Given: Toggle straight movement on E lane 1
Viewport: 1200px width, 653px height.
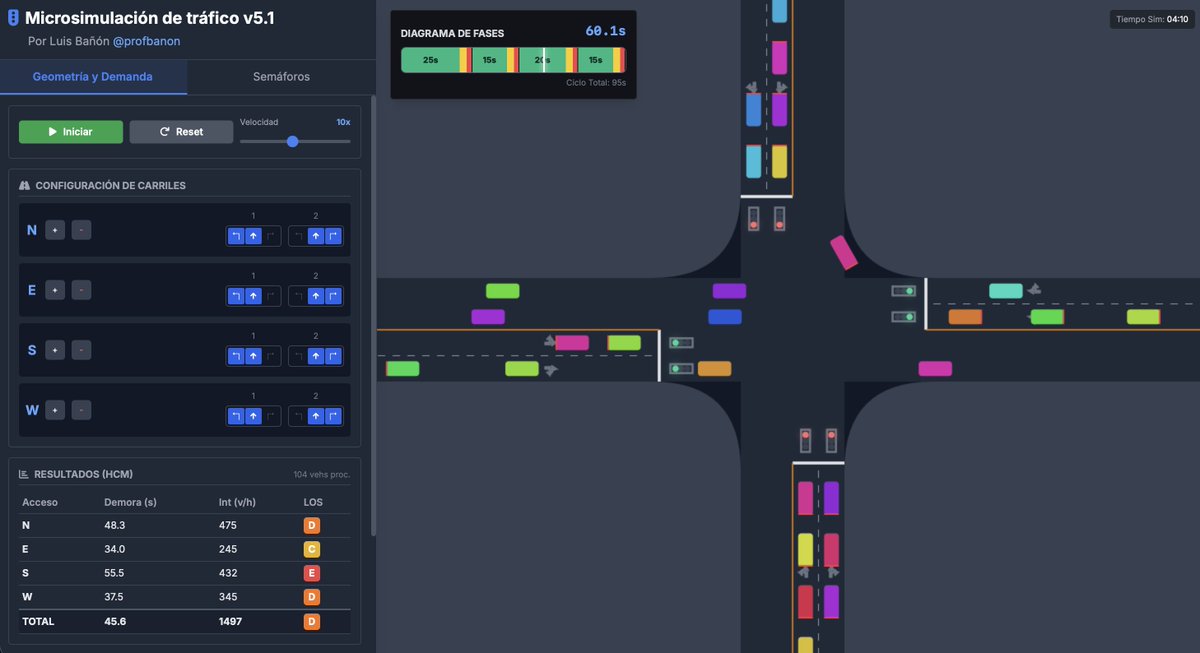Looking at the screenshot, I should pos(253,296).
